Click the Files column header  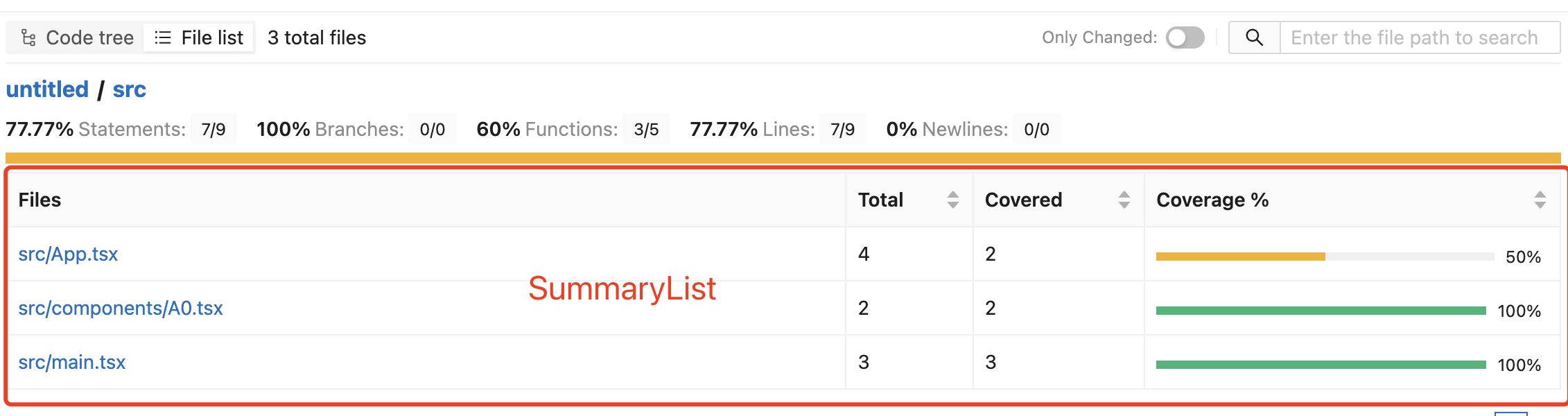tap(40, 200)
